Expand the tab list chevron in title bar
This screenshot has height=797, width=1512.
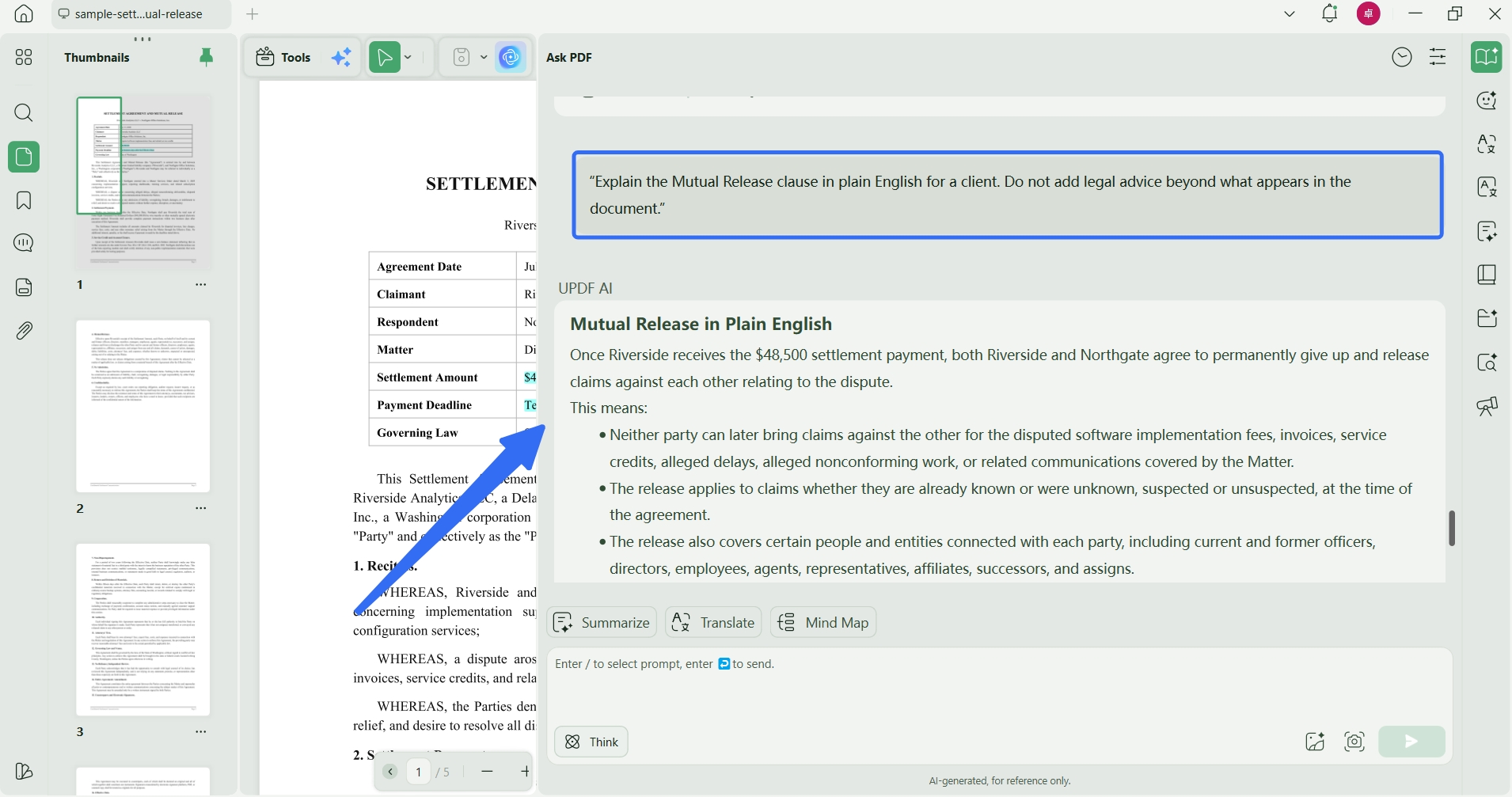[1290, 13]
